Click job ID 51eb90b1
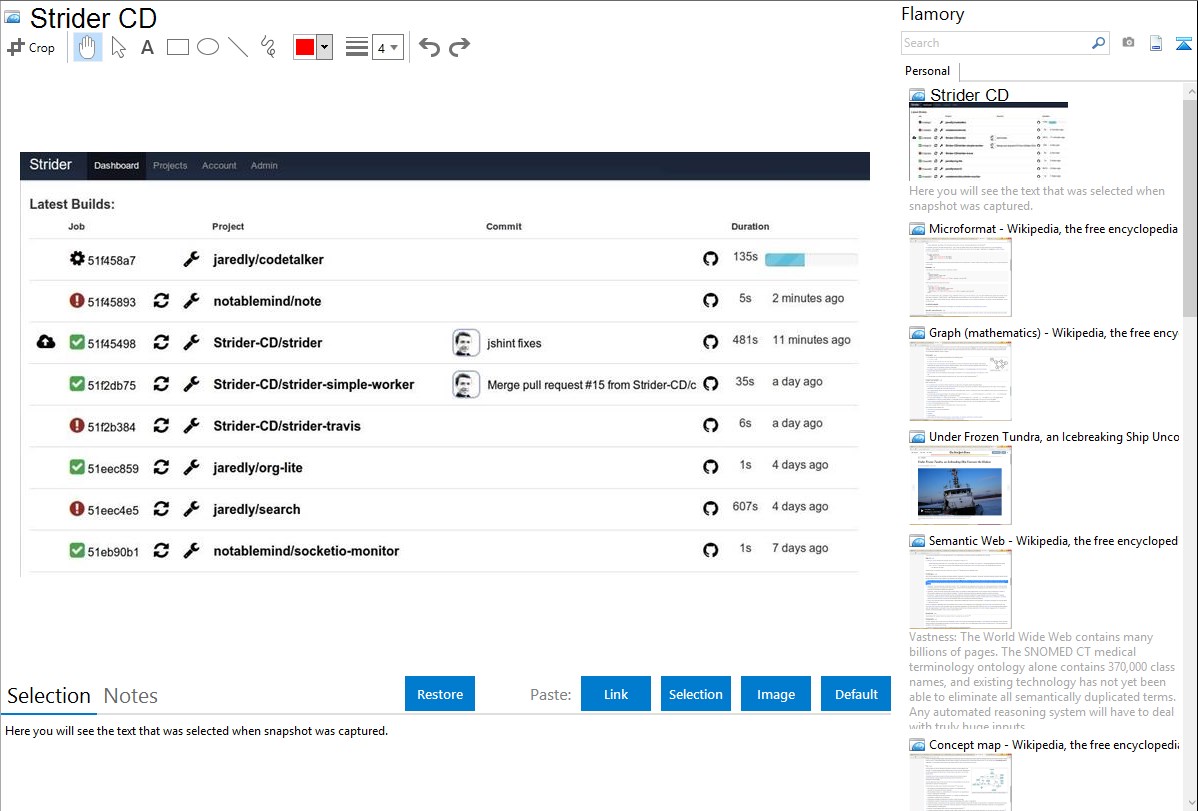This screenshot has height=811, width=1198. (113, 552)
